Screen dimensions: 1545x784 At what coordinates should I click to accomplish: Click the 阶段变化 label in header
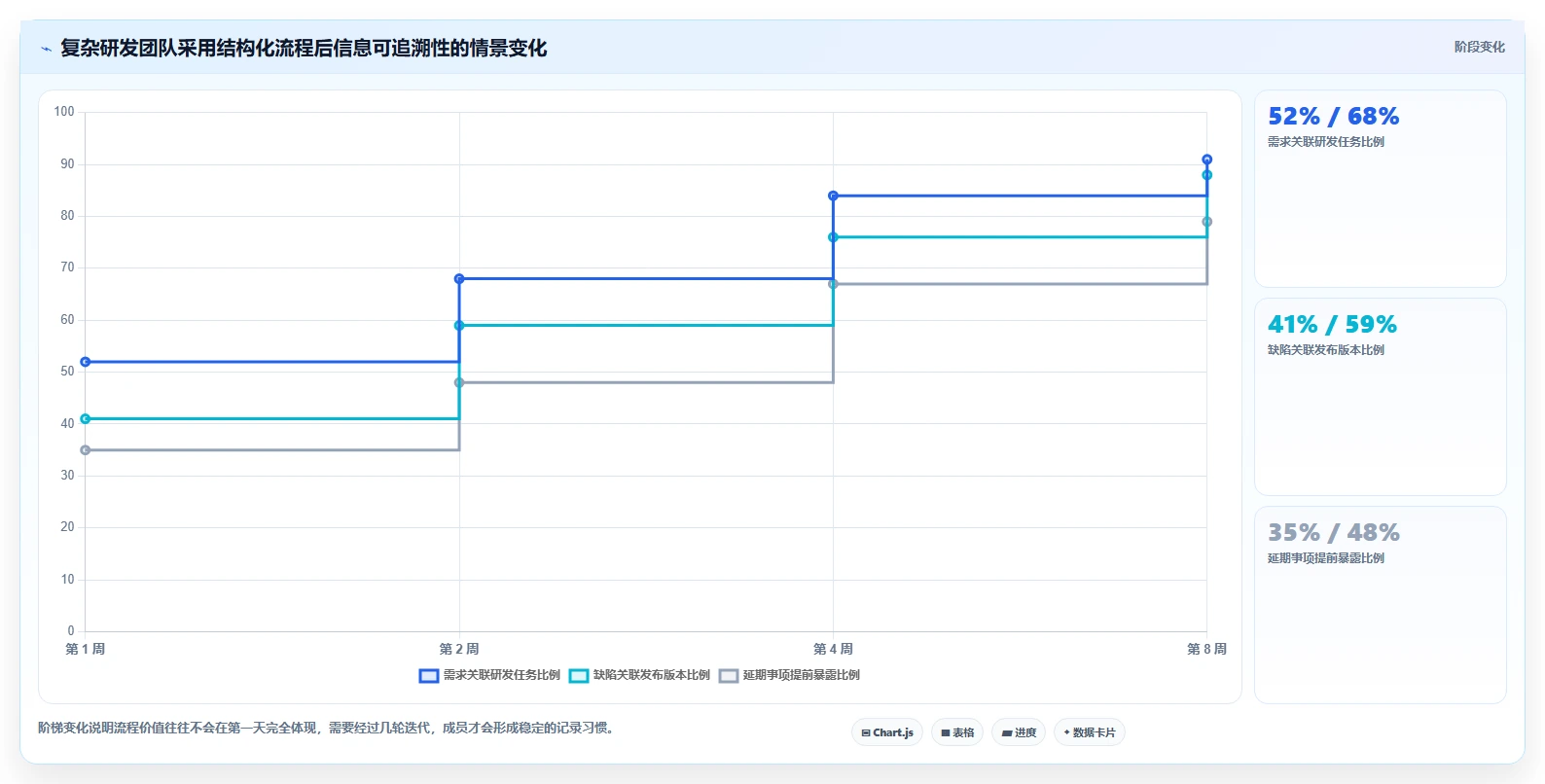[x=1479, y=47]
